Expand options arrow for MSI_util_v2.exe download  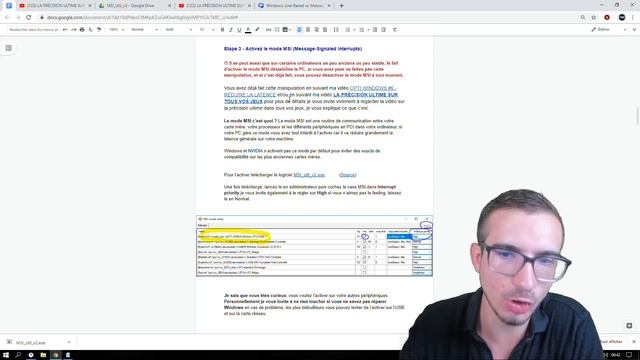[x=69, y=342]
